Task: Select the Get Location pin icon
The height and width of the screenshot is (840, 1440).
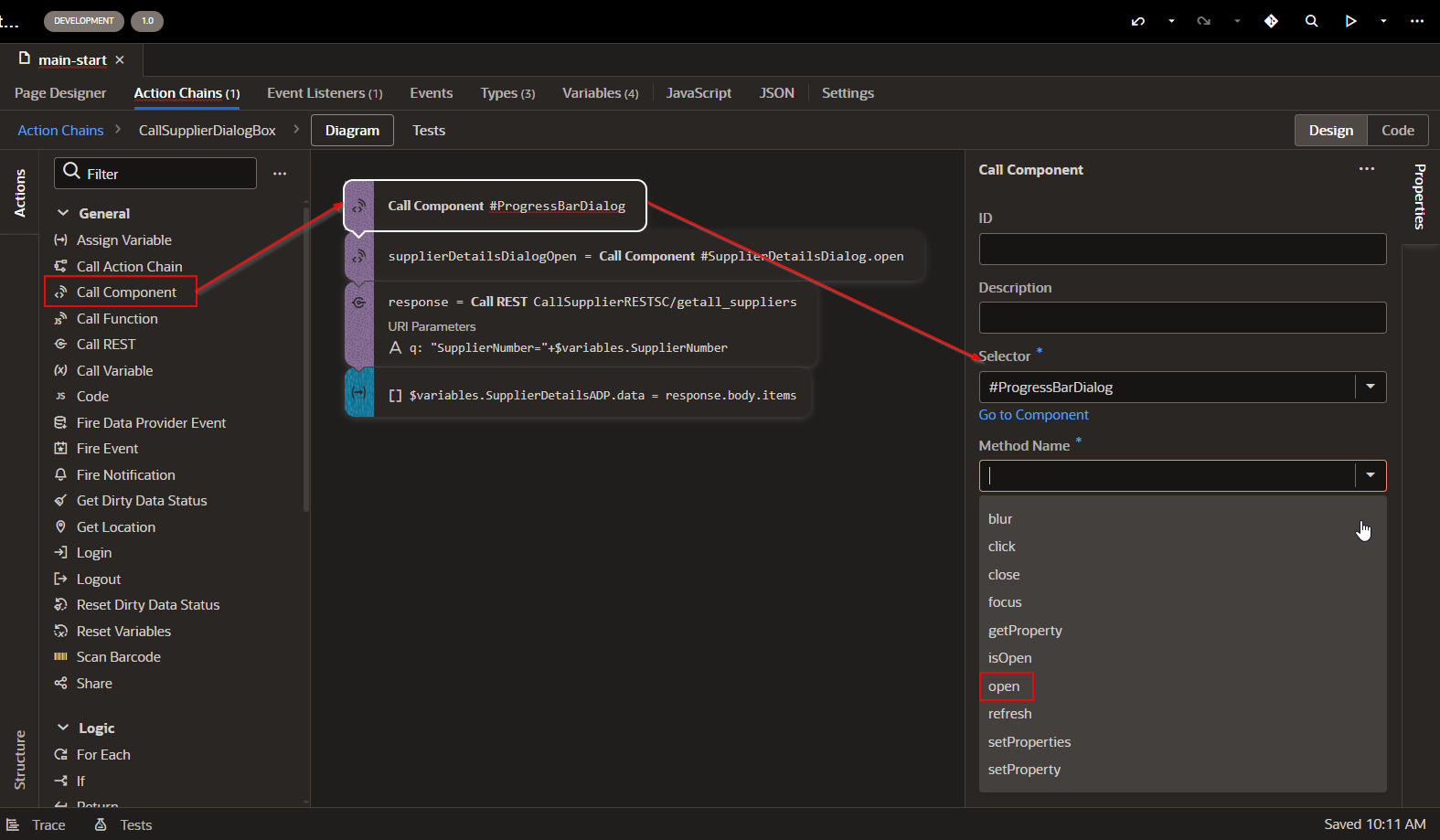Action: (60, 526)
